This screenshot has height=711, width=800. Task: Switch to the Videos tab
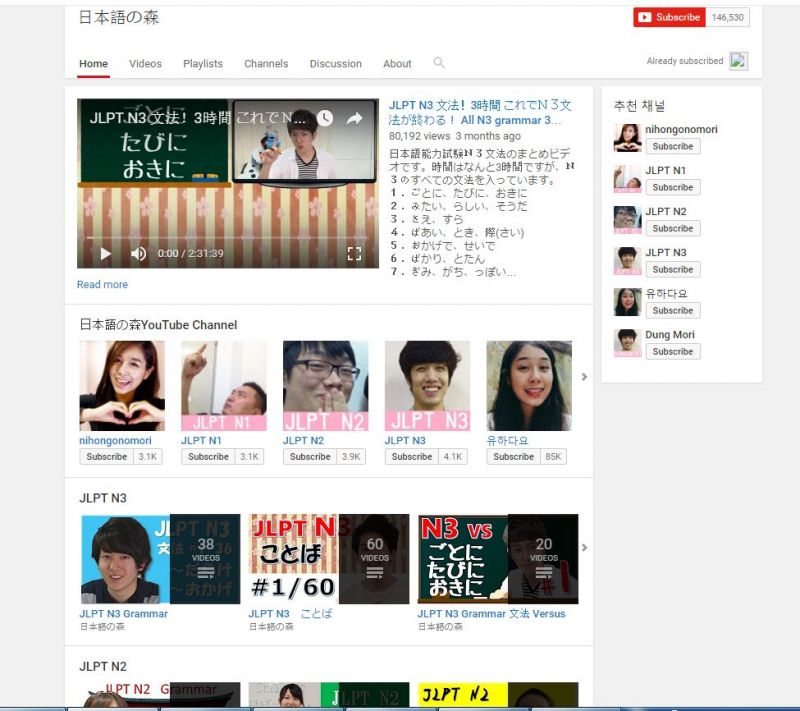[145, 64]
